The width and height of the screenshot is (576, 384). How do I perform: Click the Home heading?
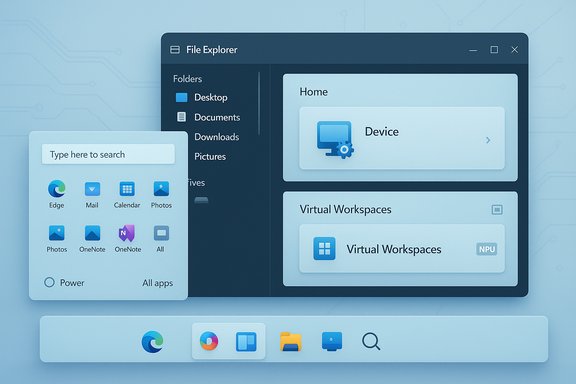click(313, 92)
